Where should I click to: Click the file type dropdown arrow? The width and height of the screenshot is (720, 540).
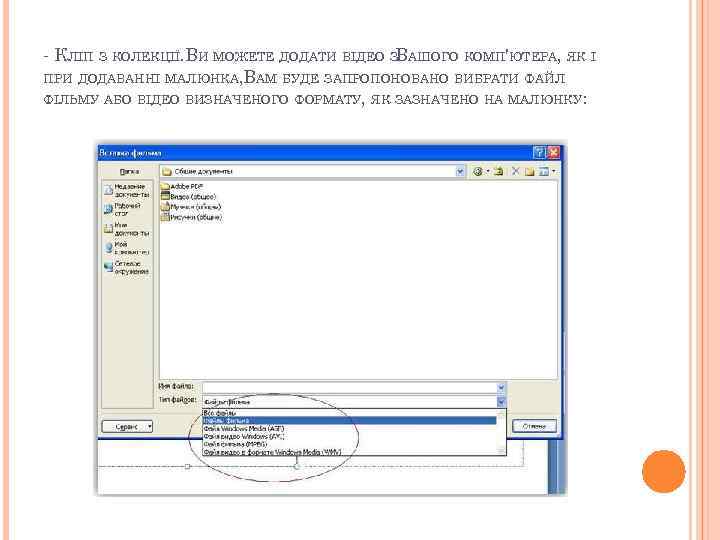point(501,402)
